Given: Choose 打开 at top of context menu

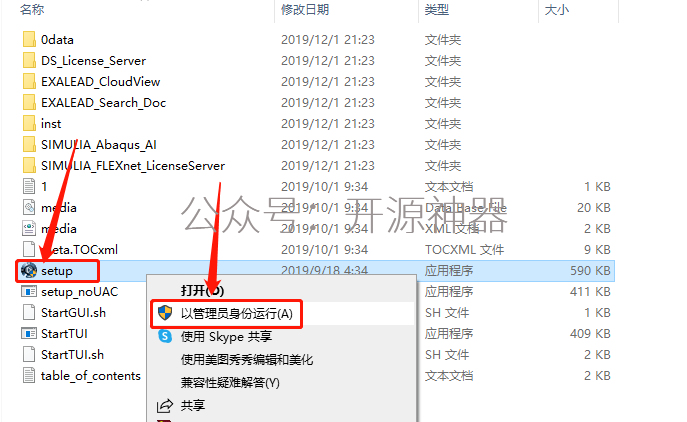Looking at the screenshot, I should point(202,291).
